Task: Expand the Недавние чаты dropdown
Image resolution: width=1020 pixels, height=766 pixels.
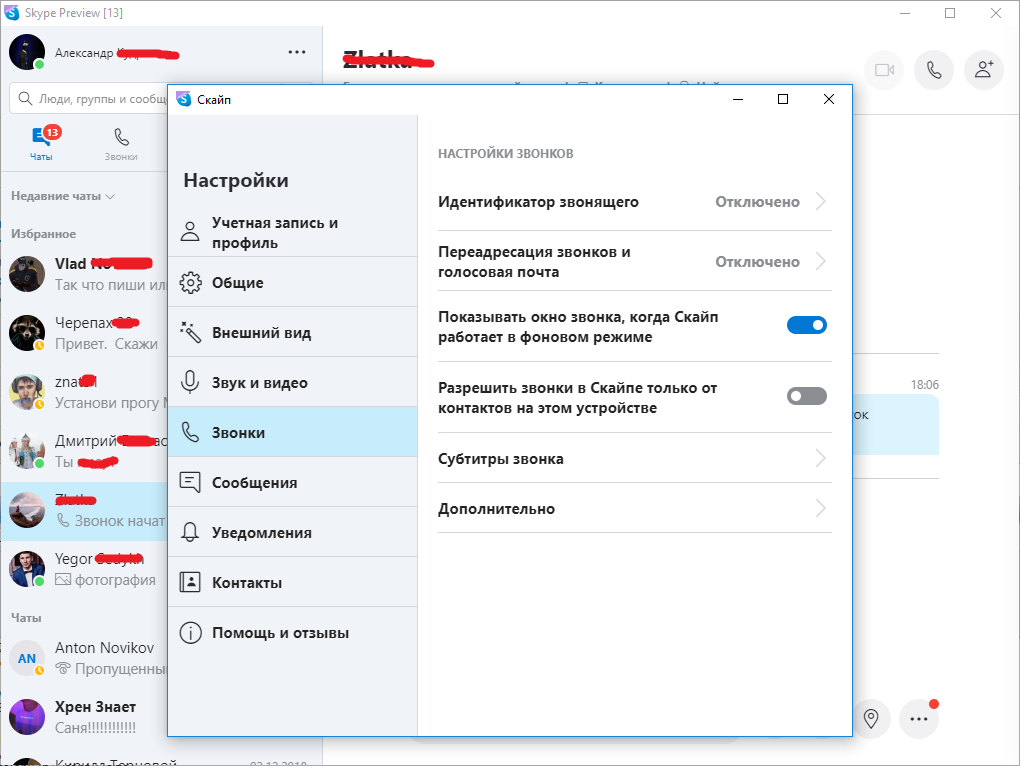Action: (62, 196)
